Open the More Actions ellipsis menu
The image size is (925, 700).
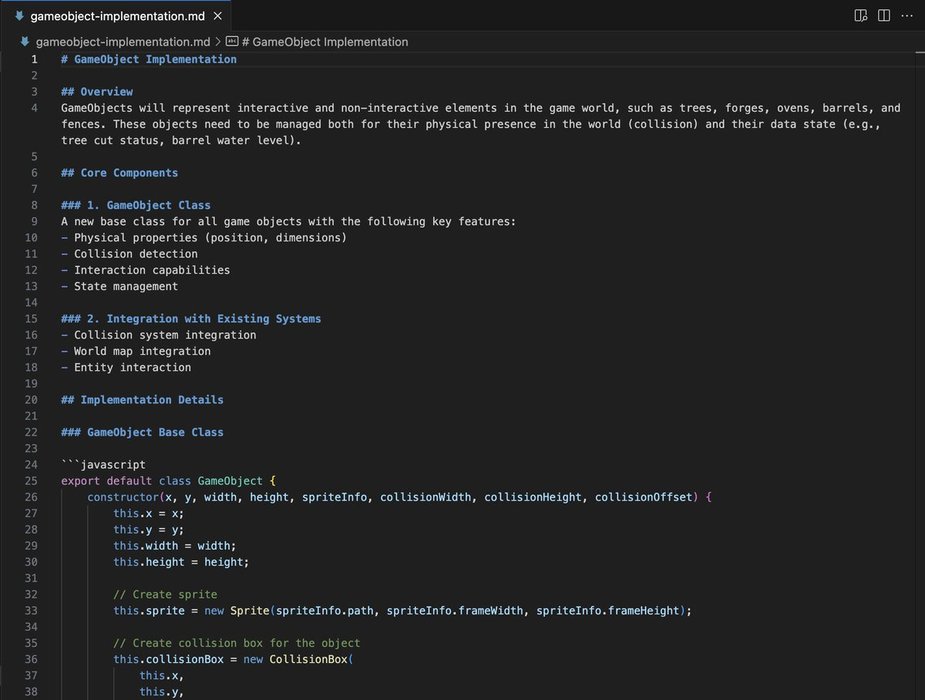pos(907,16)
